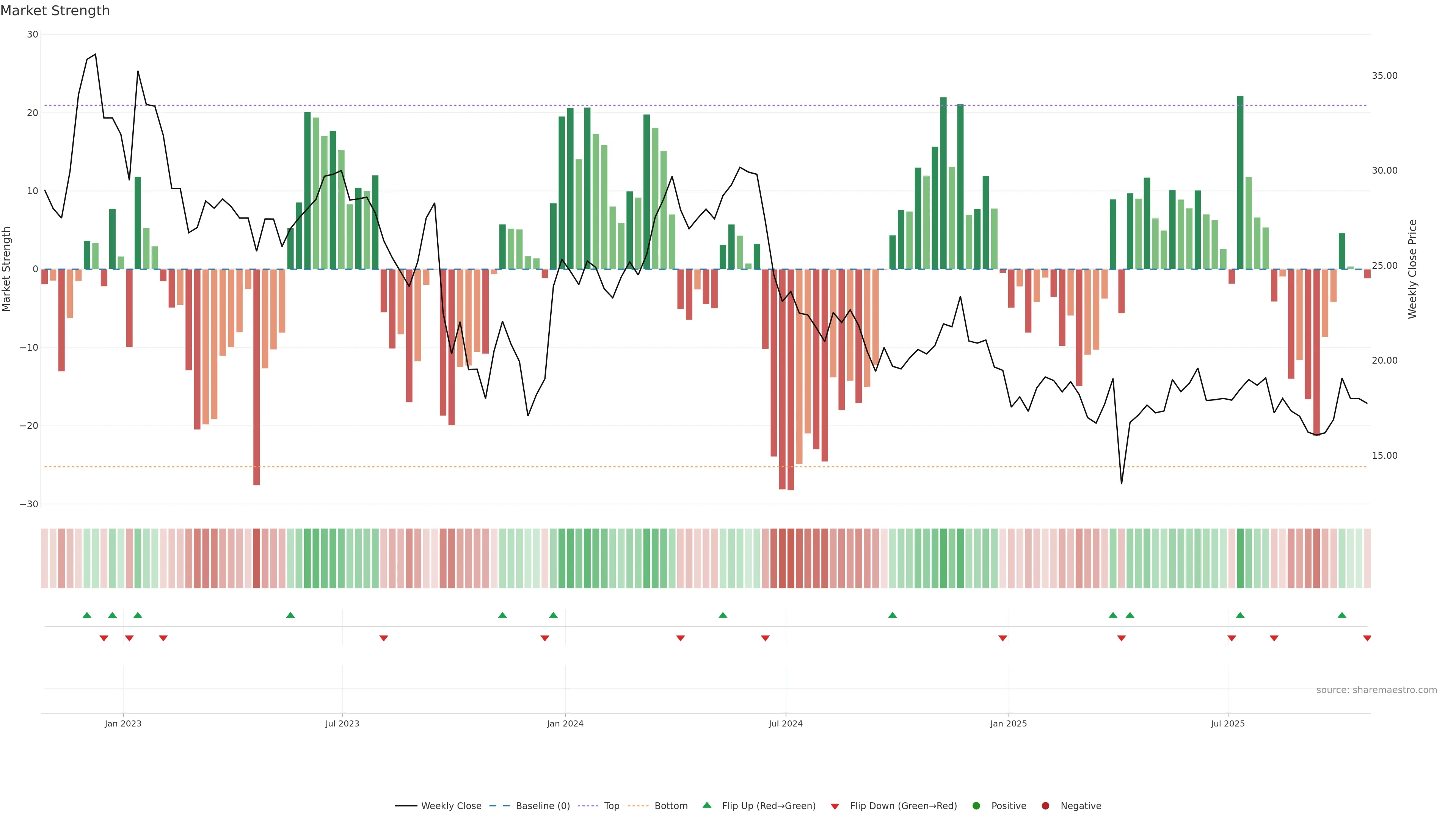
Task: Click the Negative red circle legend icon
Action: [1045, 806]
